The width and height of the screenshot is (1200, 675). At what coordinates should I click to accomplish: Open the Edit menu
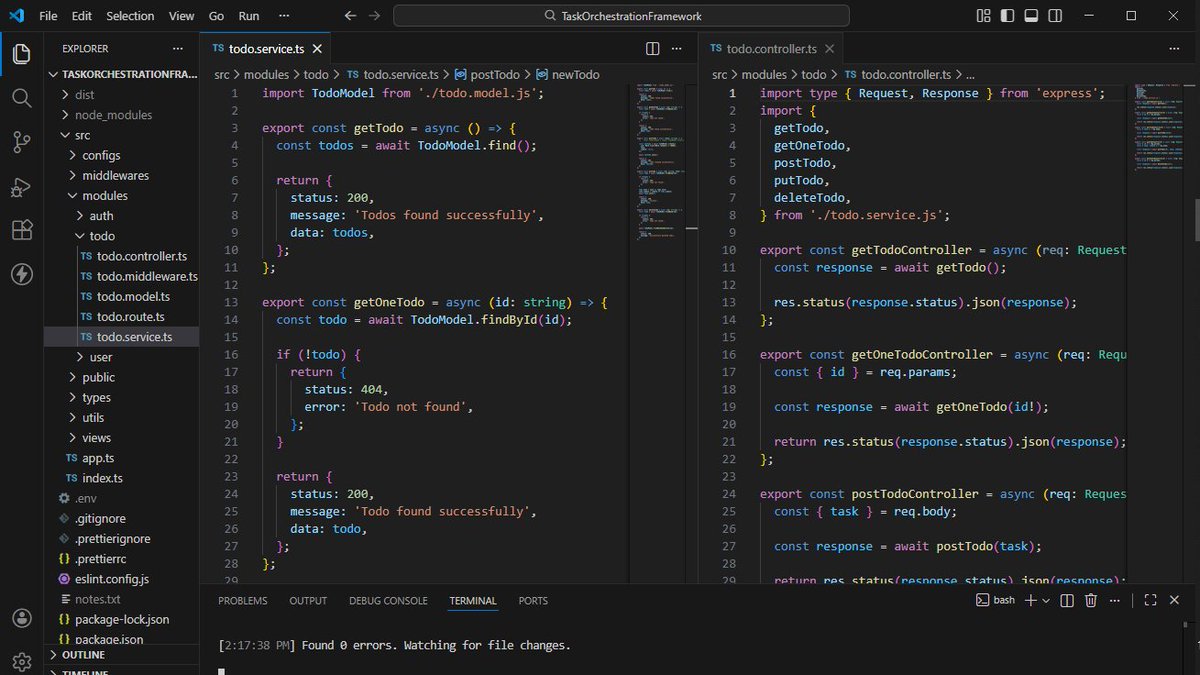click(x=82, y=16)
